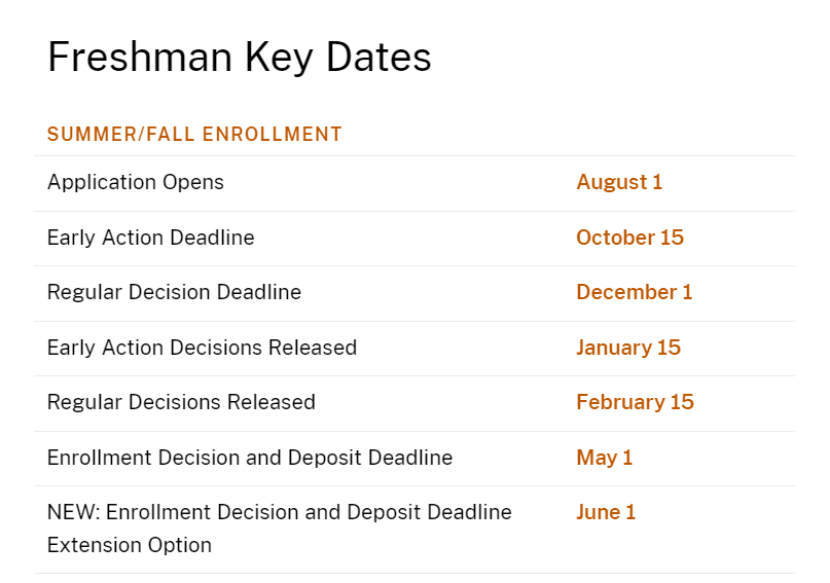Click the 'Extension Option' text line

[129, 545]
